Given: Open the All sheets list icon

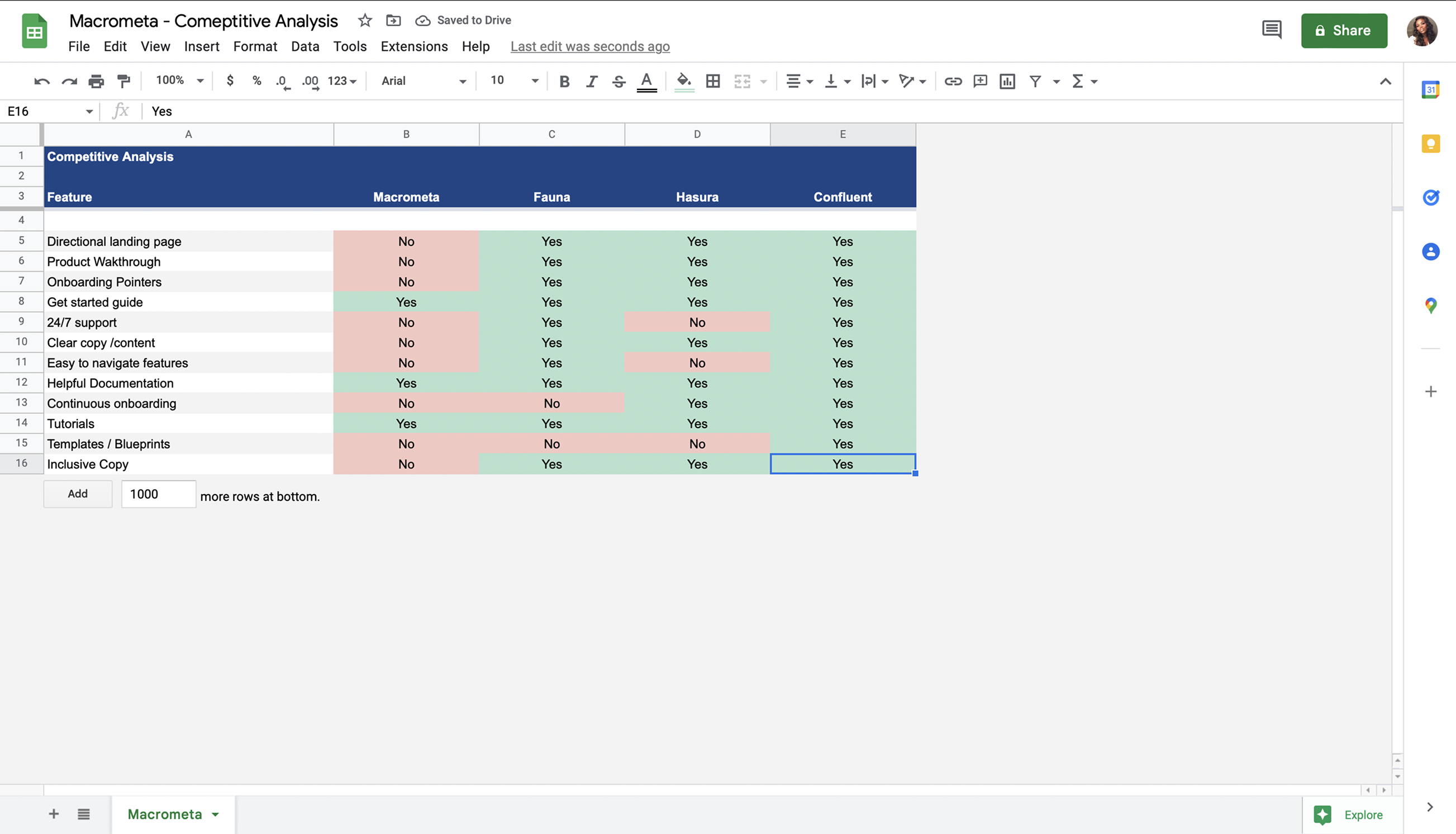Looking at the screenshot, I should point(84,814).
